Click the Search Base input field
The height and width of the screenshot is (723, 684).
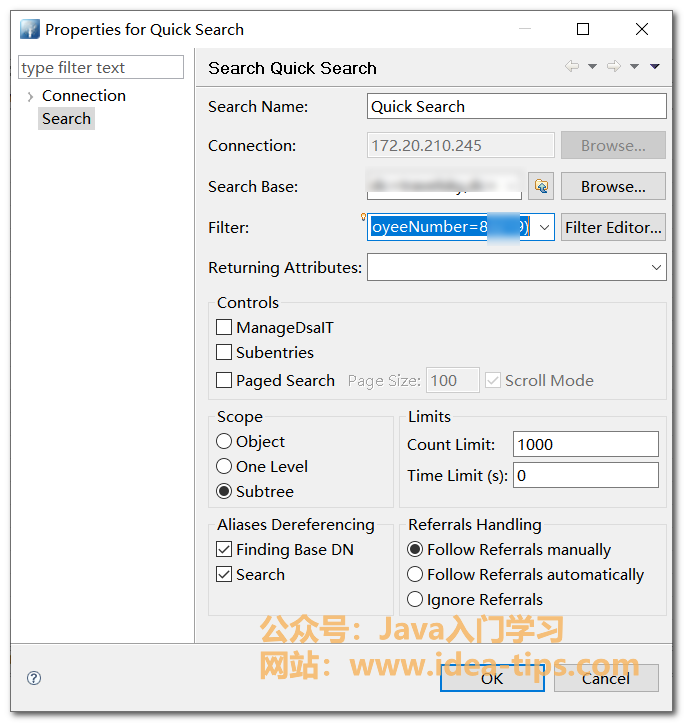444,186
